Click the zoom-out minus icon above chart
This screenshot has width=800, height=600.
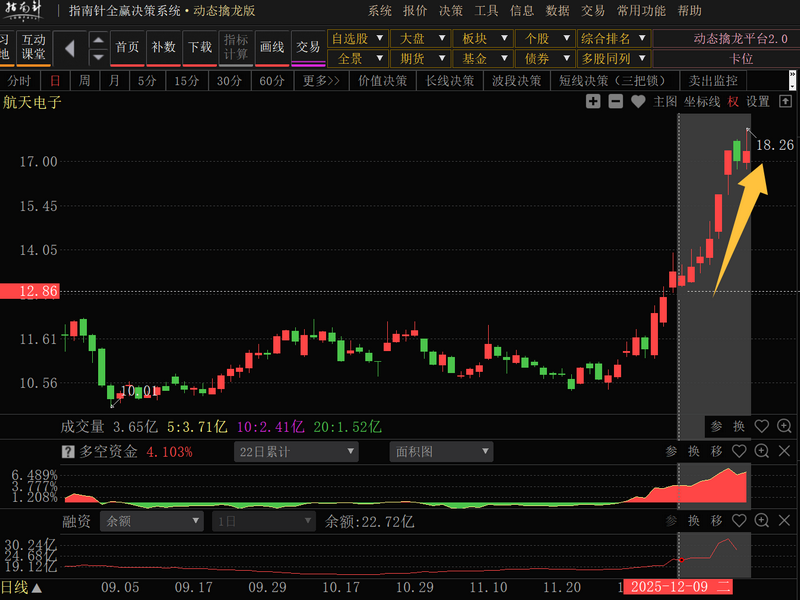(x=615, y=101)
